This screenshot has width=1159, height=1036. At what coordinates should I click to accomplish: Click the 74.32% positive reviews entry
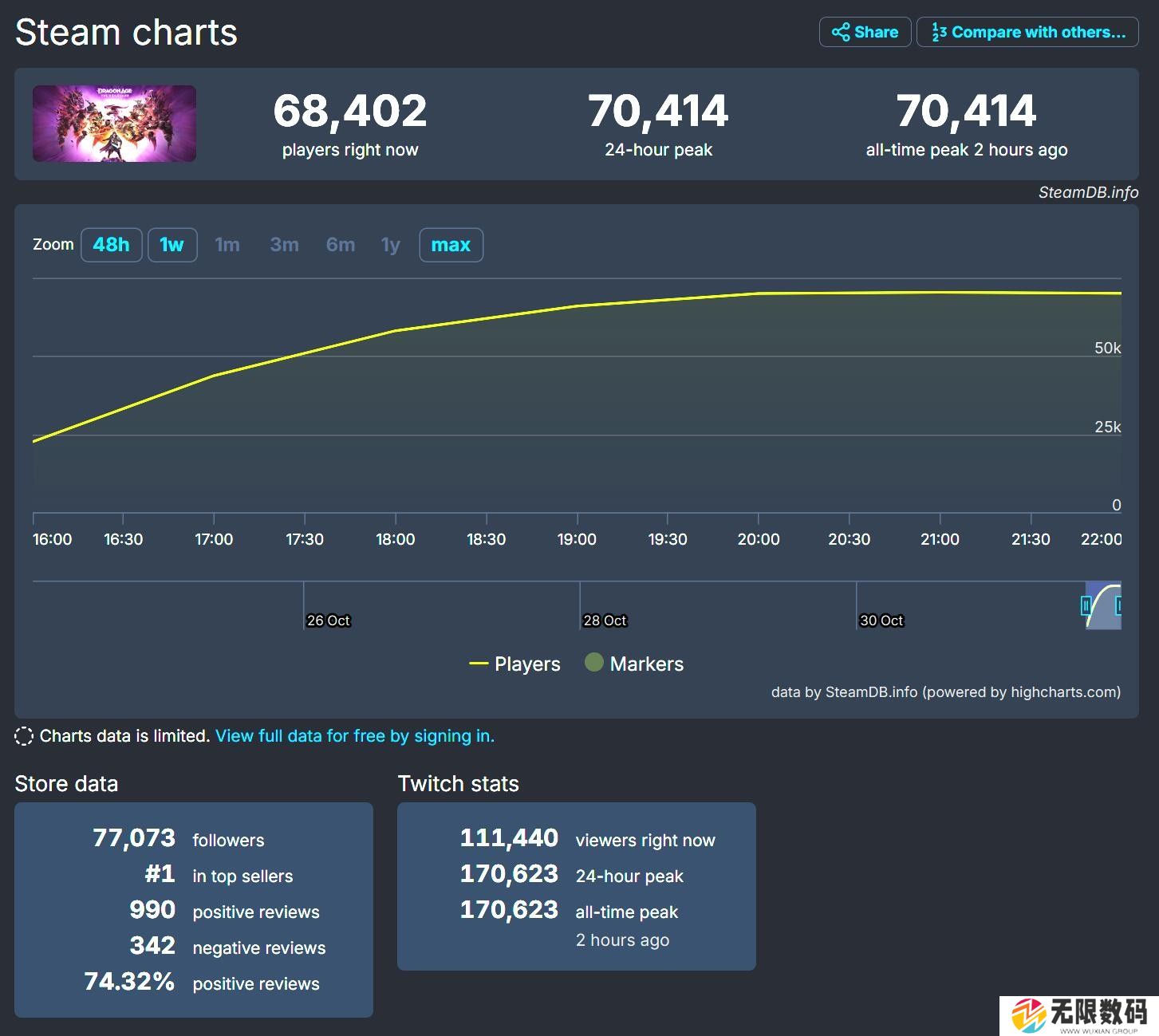(x=202, y=982)
